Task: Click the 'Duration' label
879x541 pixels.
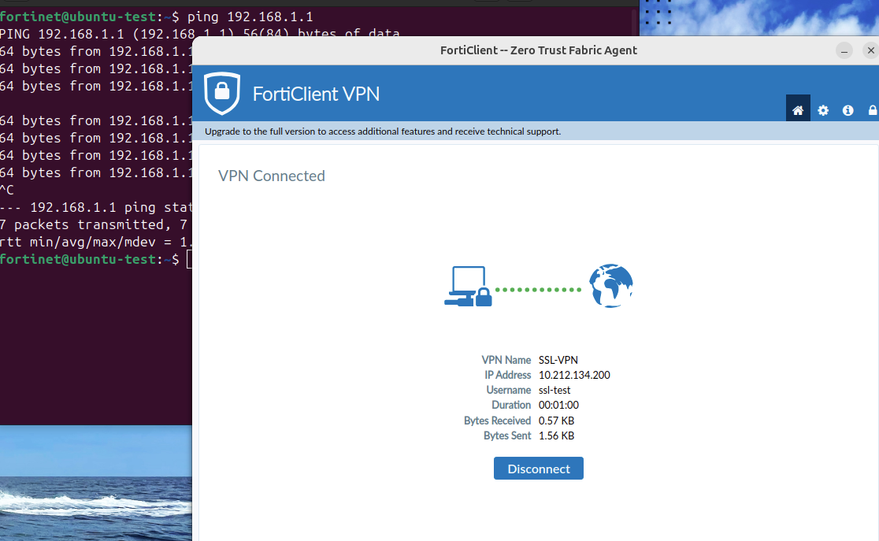Action: point(511,405)
